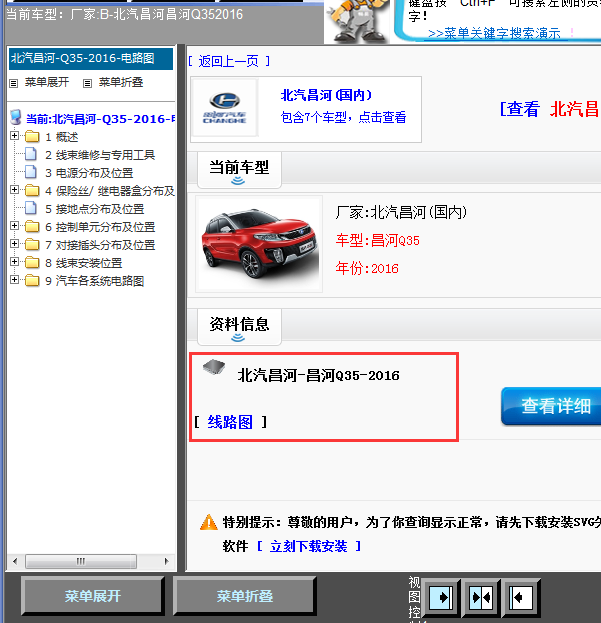
Task: Click the tree panel horizontal scrollbar thumb
Action: pos(81,561)
